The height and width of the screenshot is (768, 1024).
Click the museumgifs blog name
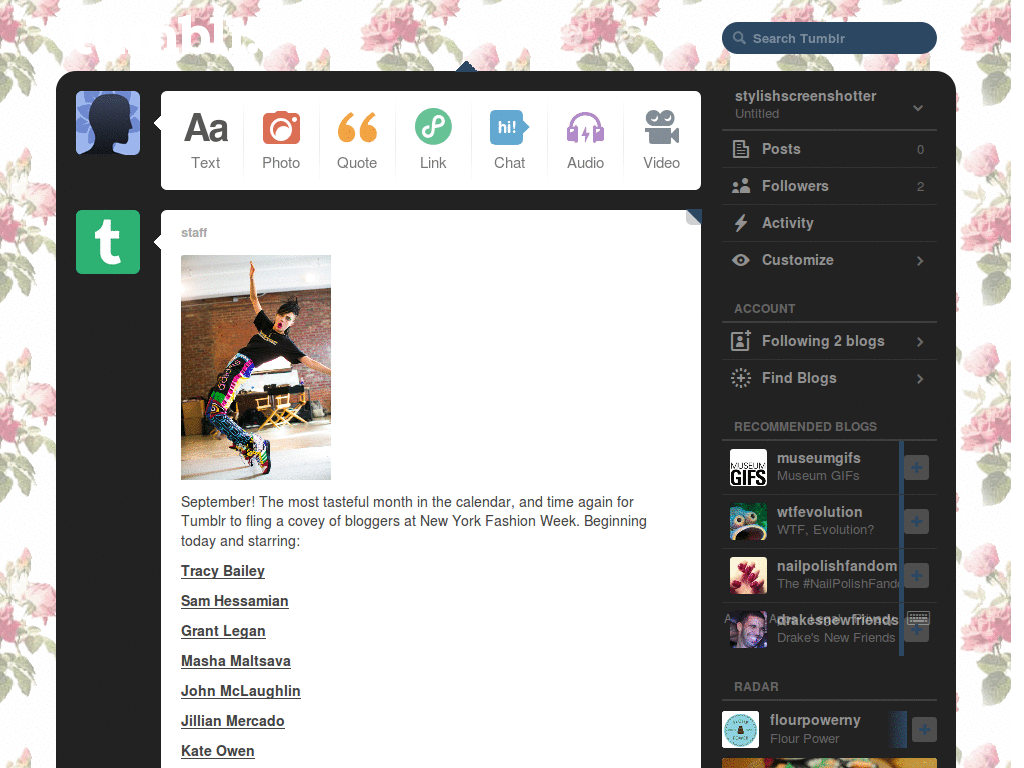click(818, 458)
